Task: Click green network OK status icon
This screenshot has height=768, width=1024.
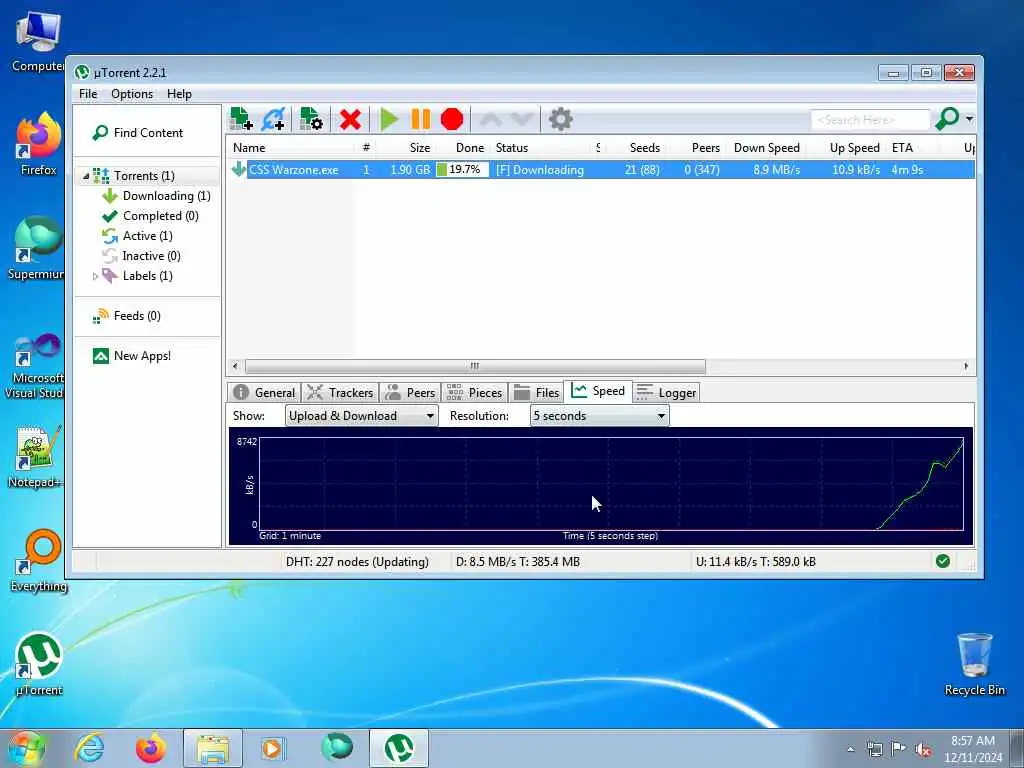Action: [x=942, y=561]
